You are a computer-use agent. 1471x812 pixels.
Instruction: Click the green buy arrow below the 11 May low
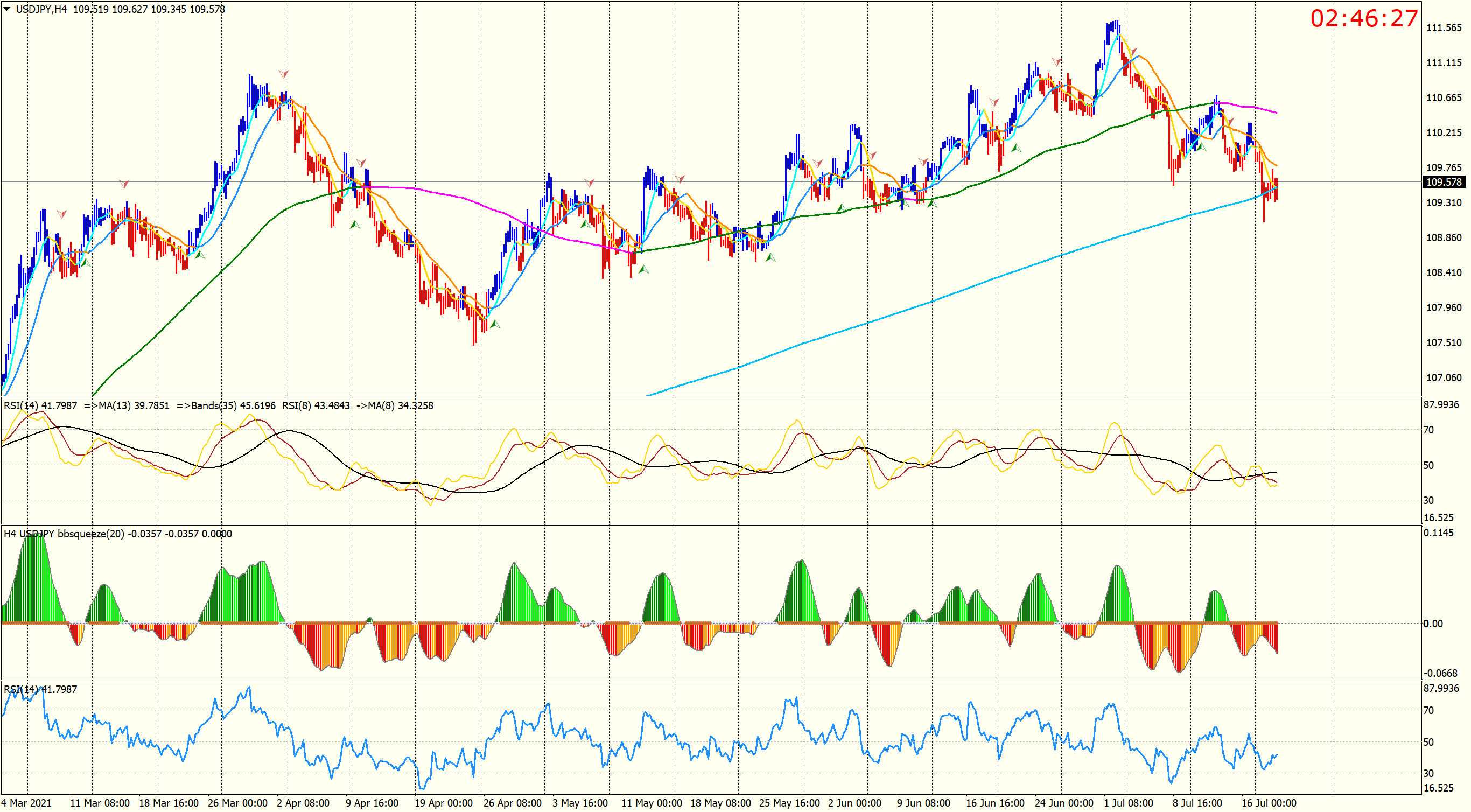click(x=643, y=269)
